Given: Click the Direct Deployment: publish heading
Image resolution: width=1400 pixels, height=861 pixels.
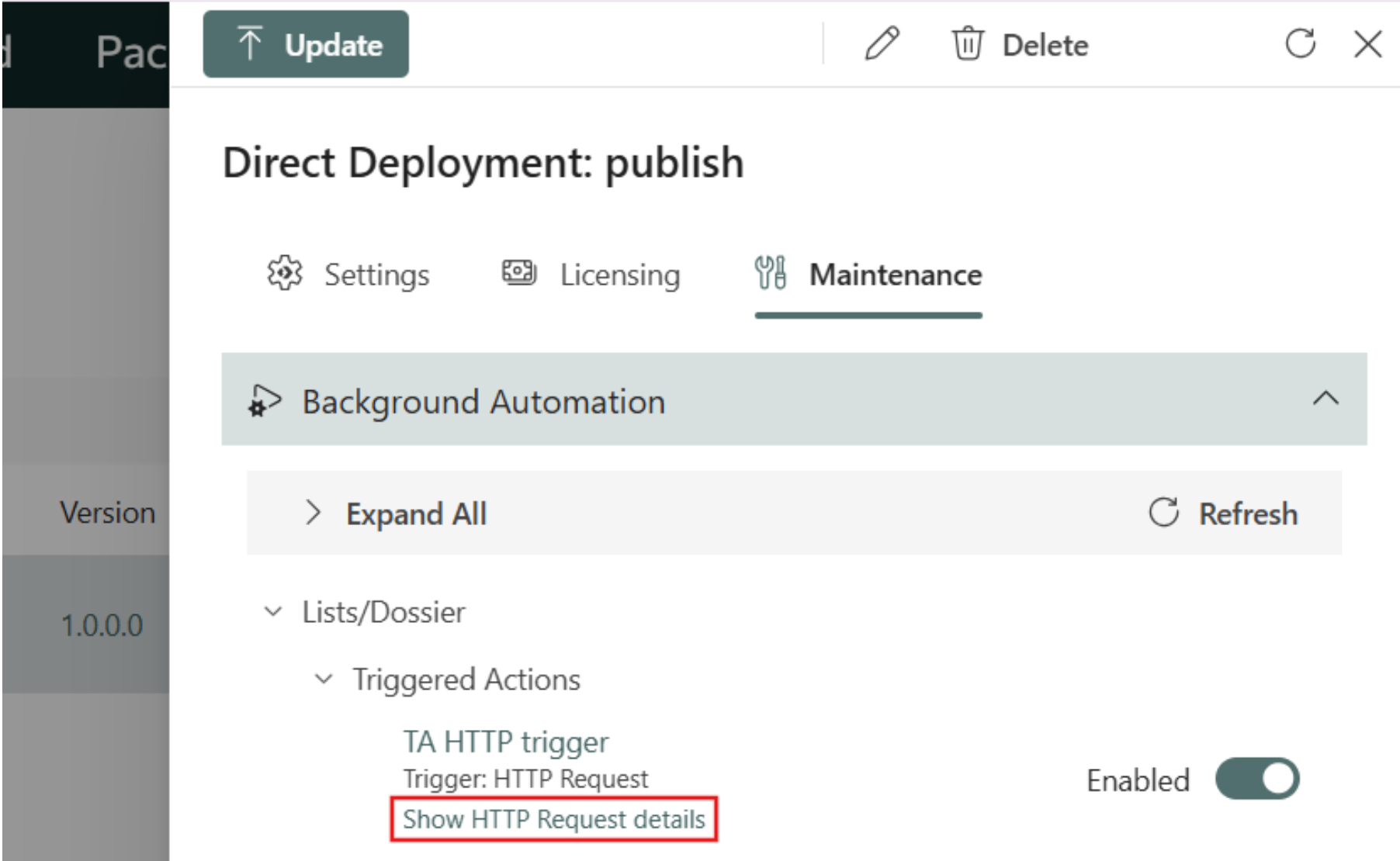Looking at the screenshot, I should tap(483, 163).
